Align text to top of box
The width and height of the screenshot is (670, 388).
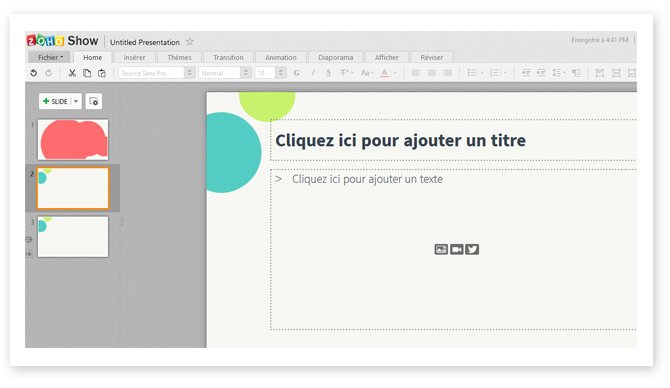(599, 73)
